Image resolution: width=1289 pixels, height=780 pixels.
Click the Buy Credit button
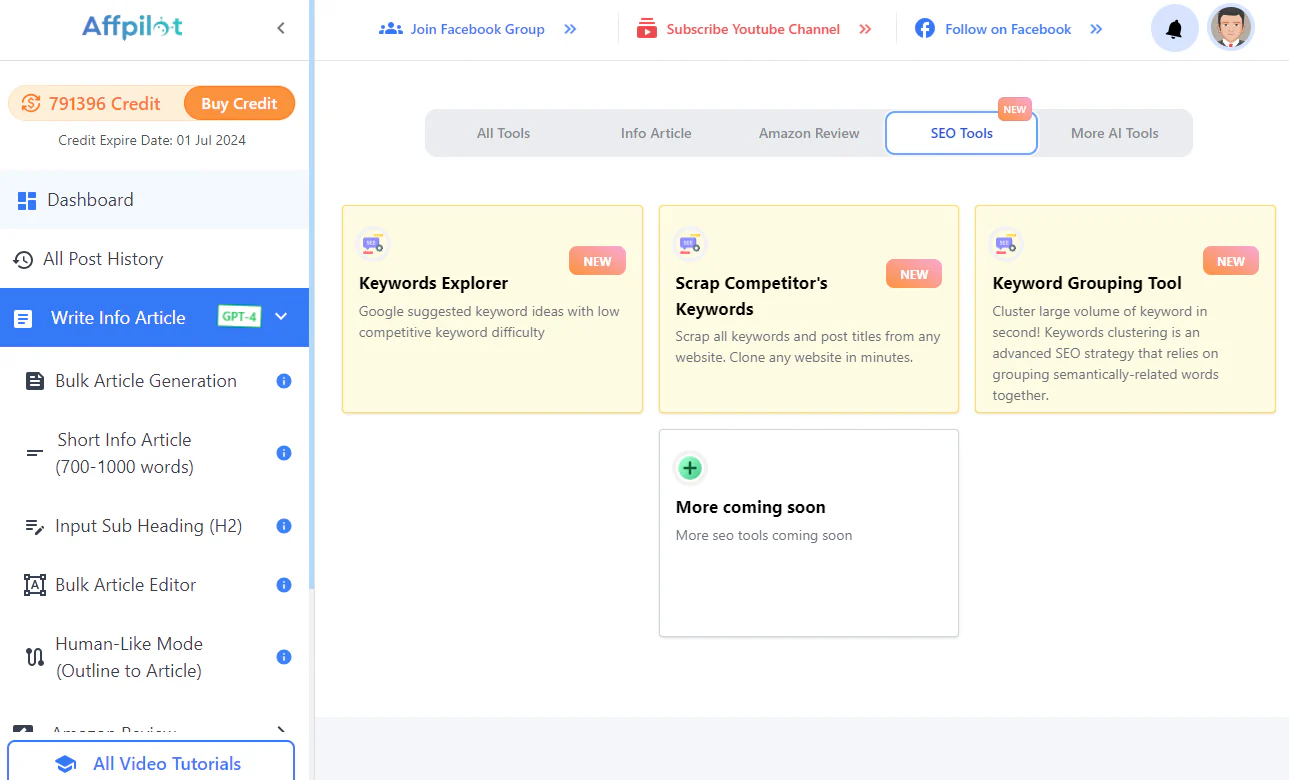239,103
